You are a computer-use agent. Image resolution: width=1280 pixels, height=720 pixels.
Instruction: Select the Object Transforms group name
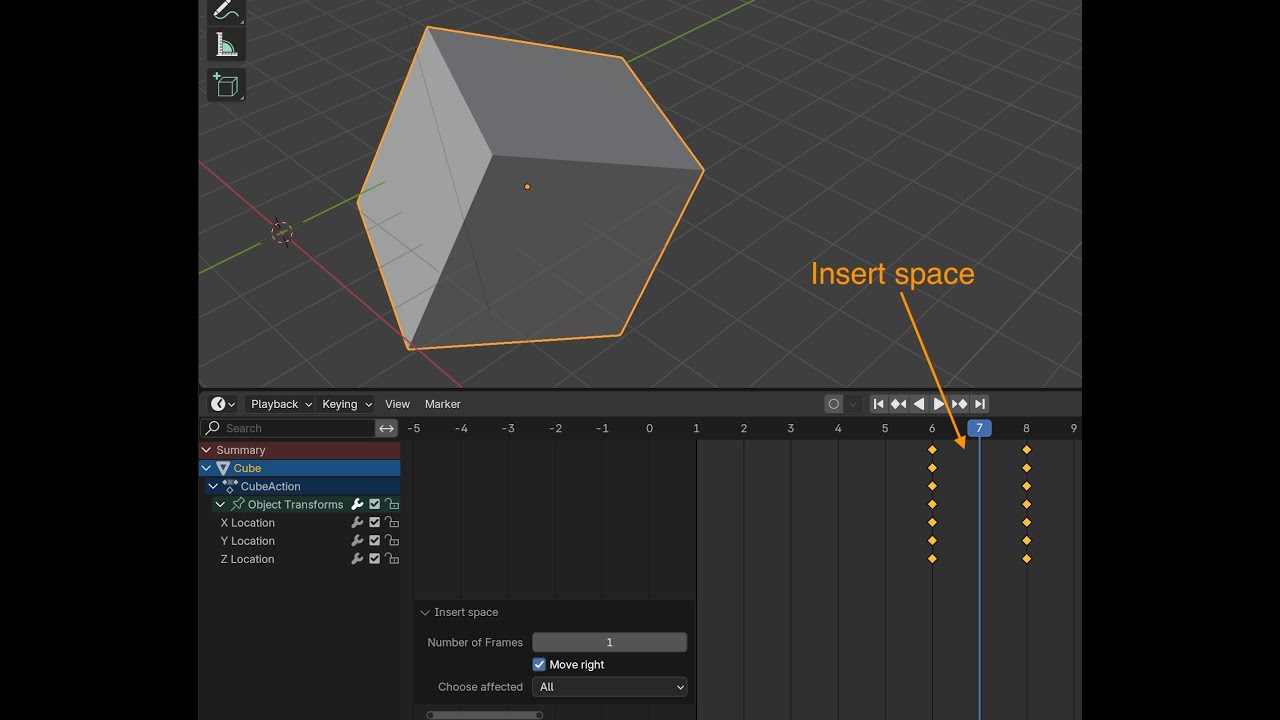[x=295, y=504]
